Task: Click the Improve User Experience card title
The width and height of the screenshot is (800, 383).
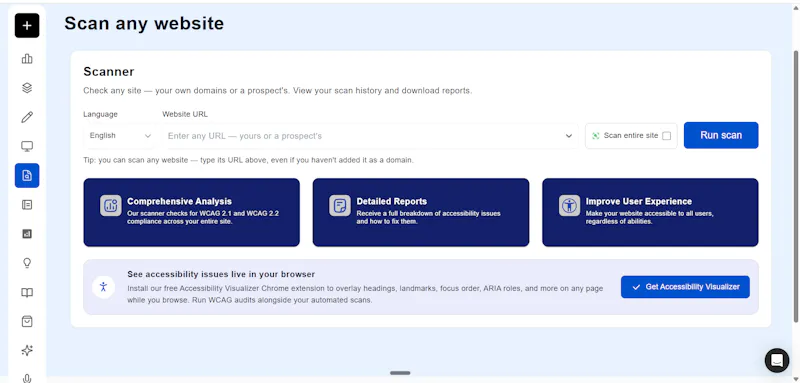Action: (639, 201)
